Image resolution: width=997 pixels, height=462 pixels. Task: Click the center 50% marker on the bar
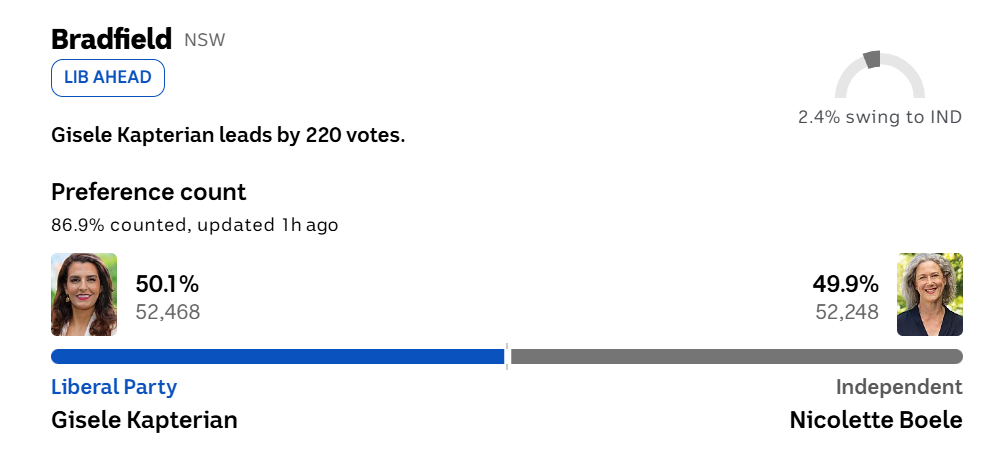click(x=507, y=357)
